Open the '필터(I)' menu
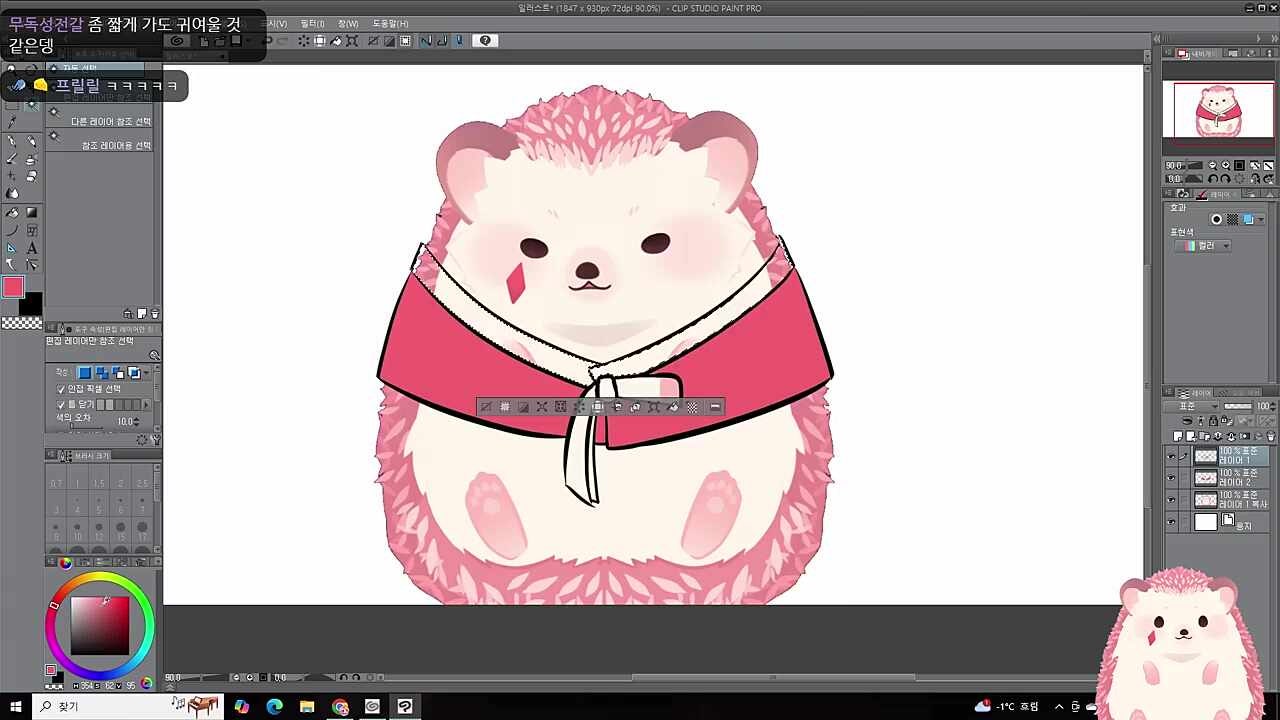 click(313, 23)
